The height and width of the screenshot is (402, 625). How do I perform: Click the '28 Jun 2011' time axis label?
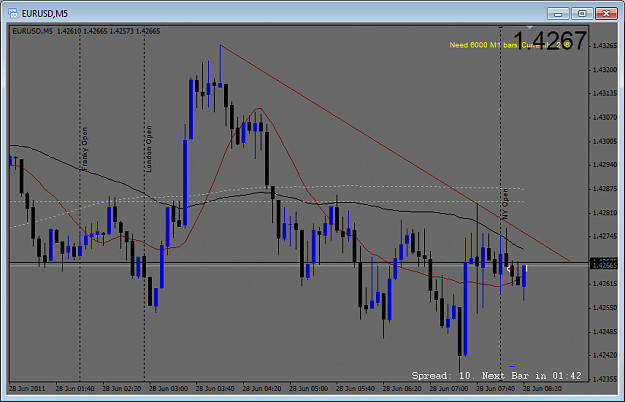pos(27,388)
